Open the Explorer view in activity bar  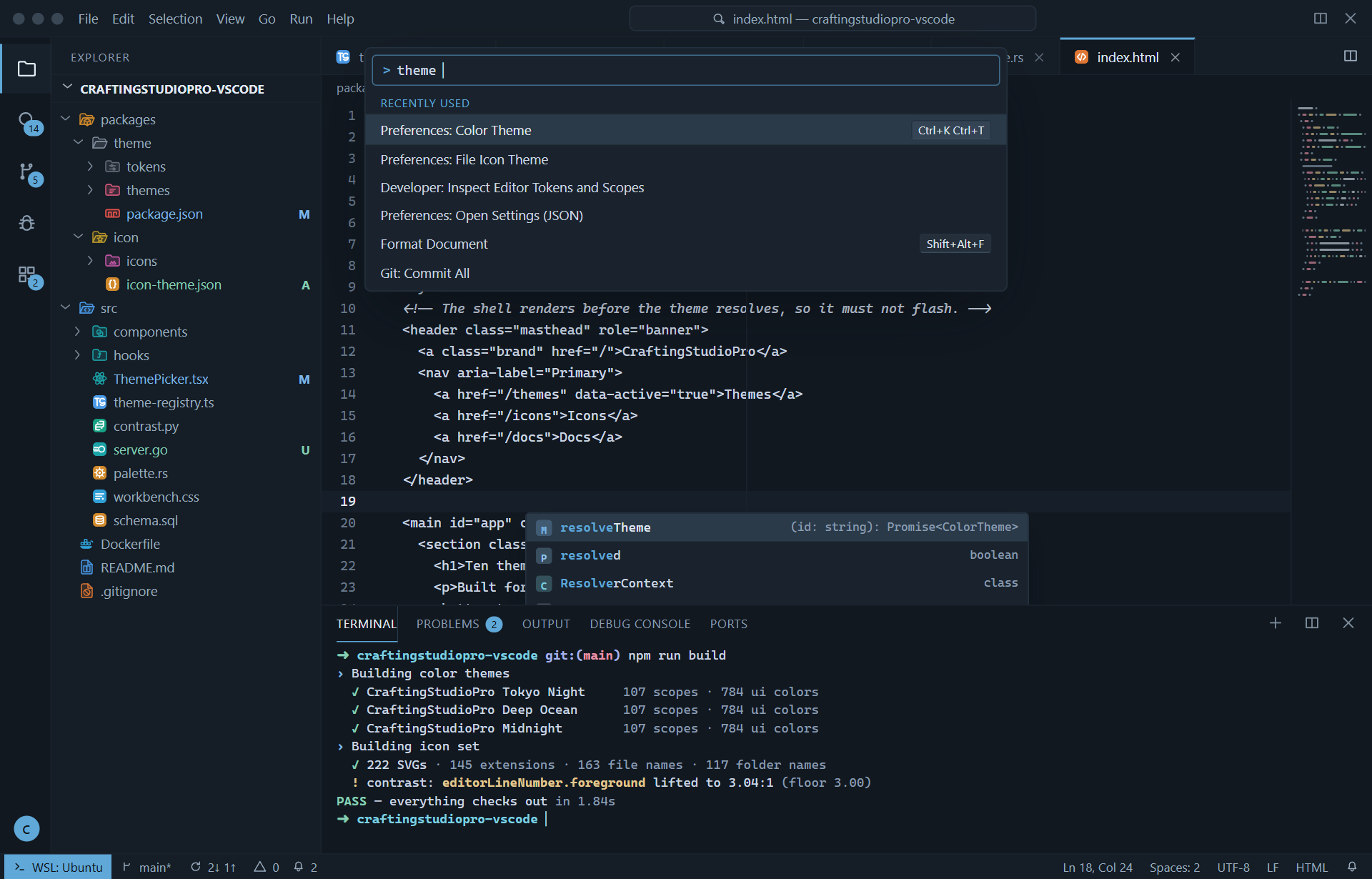(26, 69)
